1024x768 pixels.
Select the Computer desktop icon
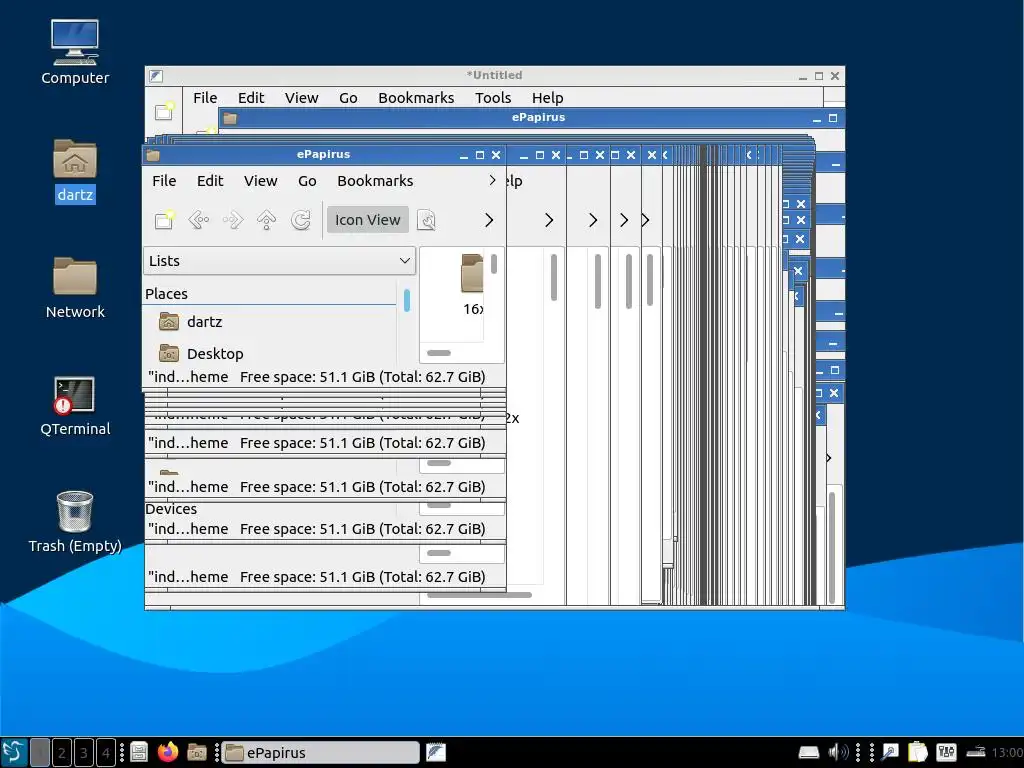point(75,52)
